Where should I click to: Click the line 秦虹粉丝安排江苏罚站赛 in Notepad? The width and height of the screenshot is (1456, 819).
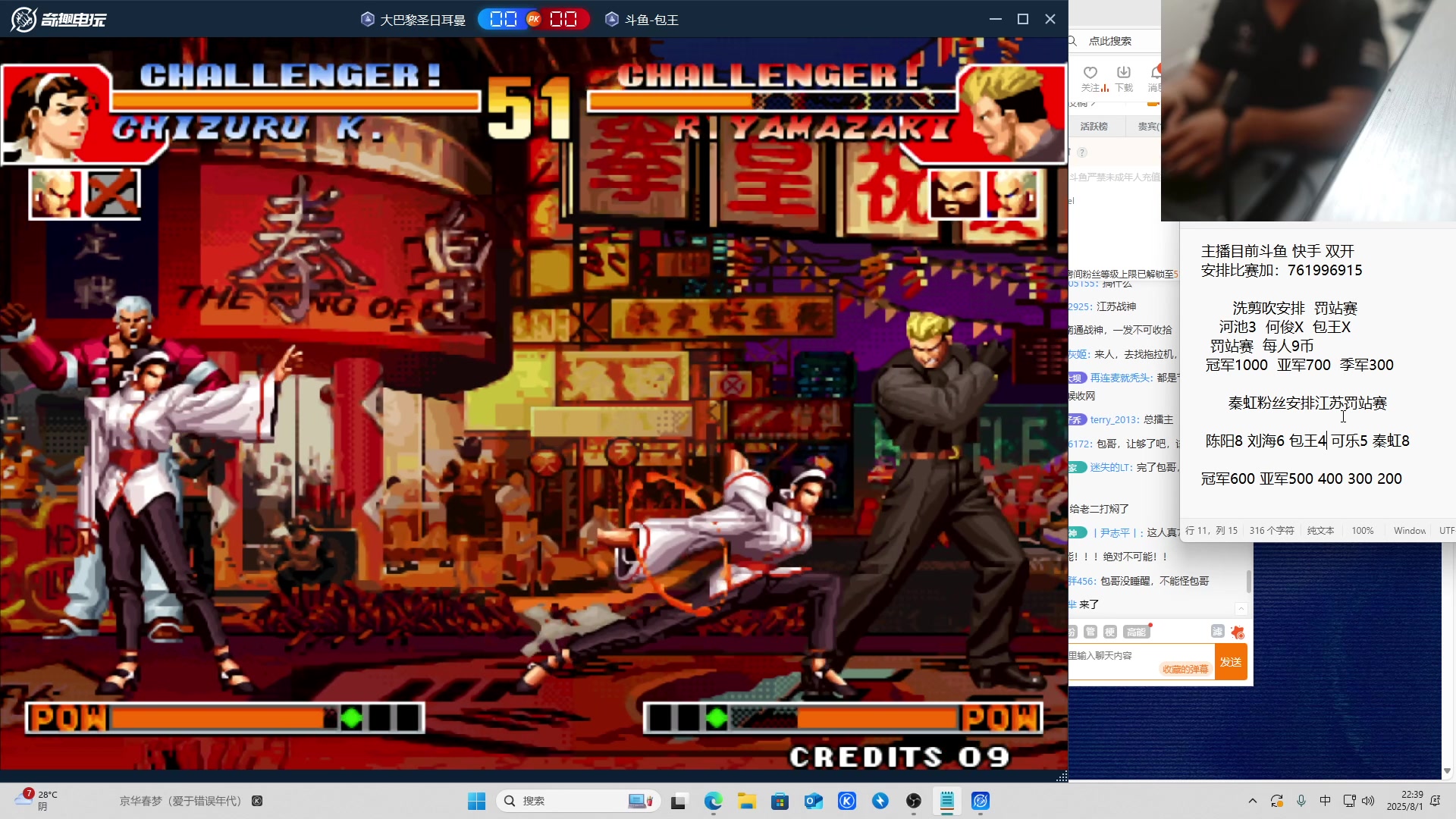tap(1307, 403)
